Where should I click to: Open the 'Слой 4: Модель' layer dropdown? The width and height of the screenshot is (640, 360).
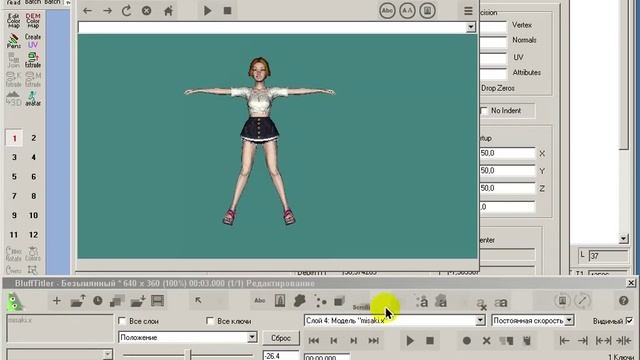pyautogui.click(x=480, y=320)
